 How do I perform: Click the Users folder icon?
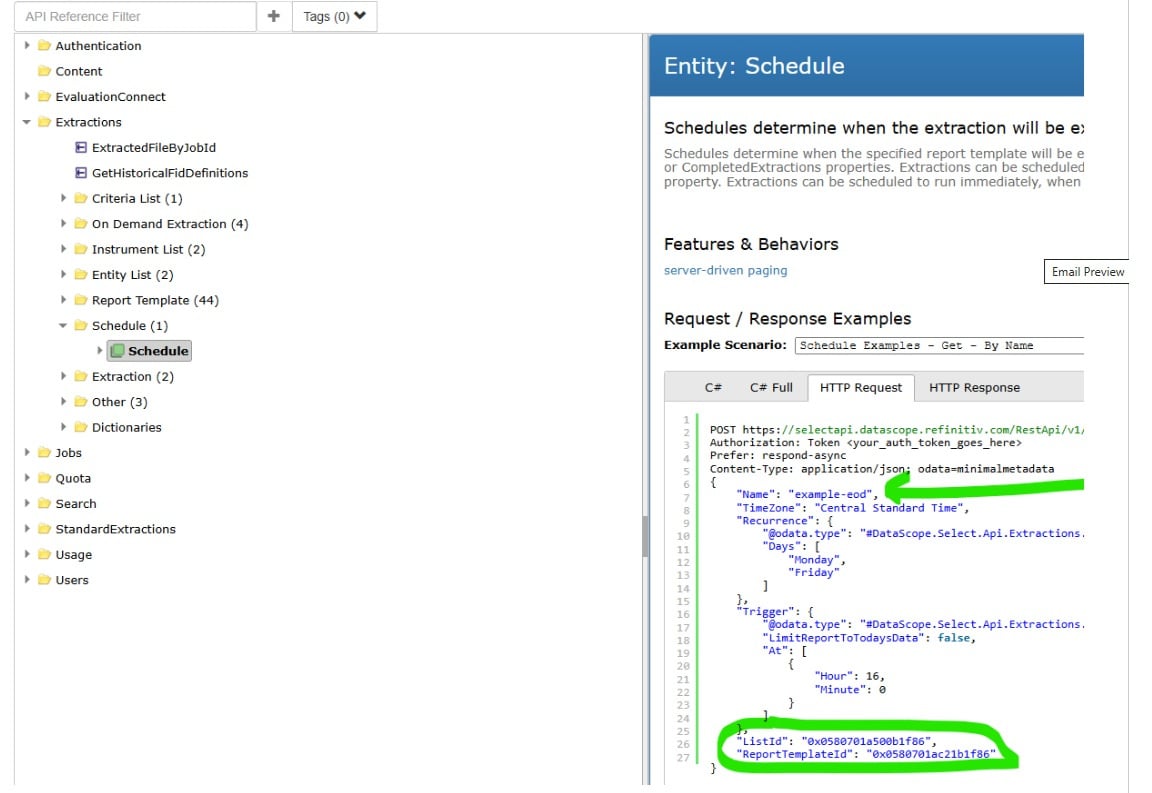pos(45,579)
